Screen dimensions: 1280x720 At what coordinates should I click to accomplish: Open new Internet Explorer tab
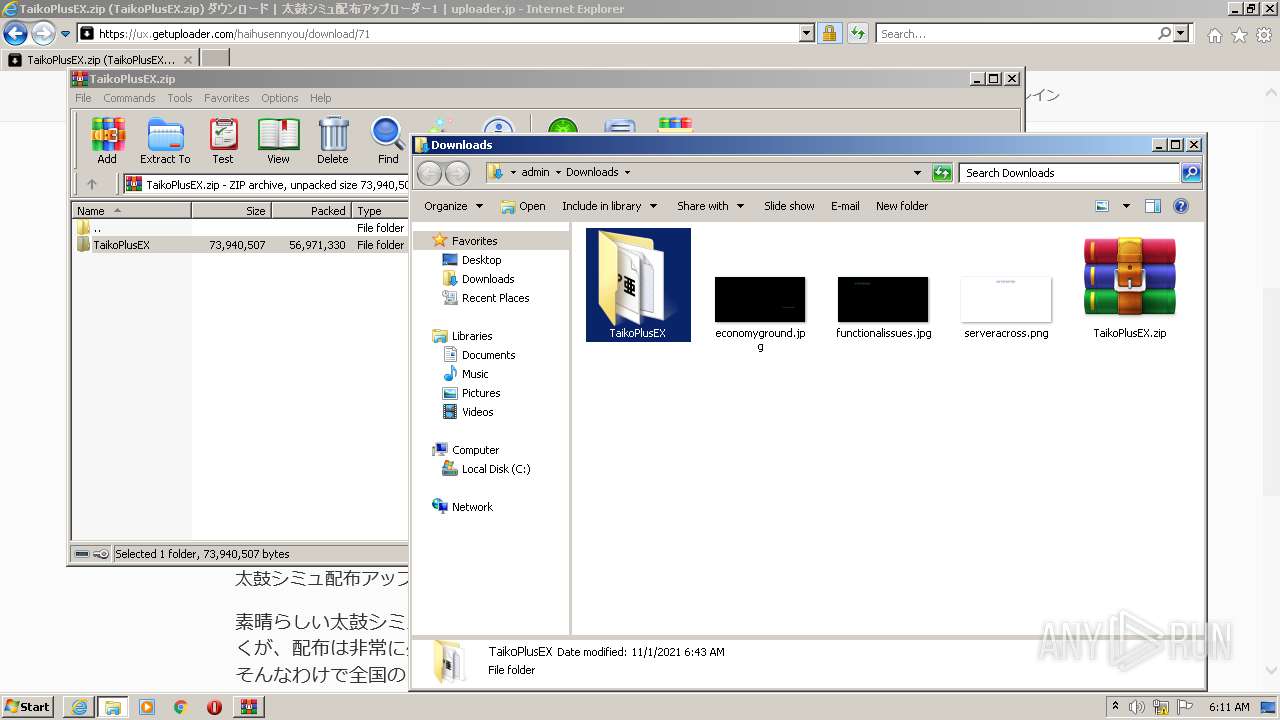(x=215, y=59)
